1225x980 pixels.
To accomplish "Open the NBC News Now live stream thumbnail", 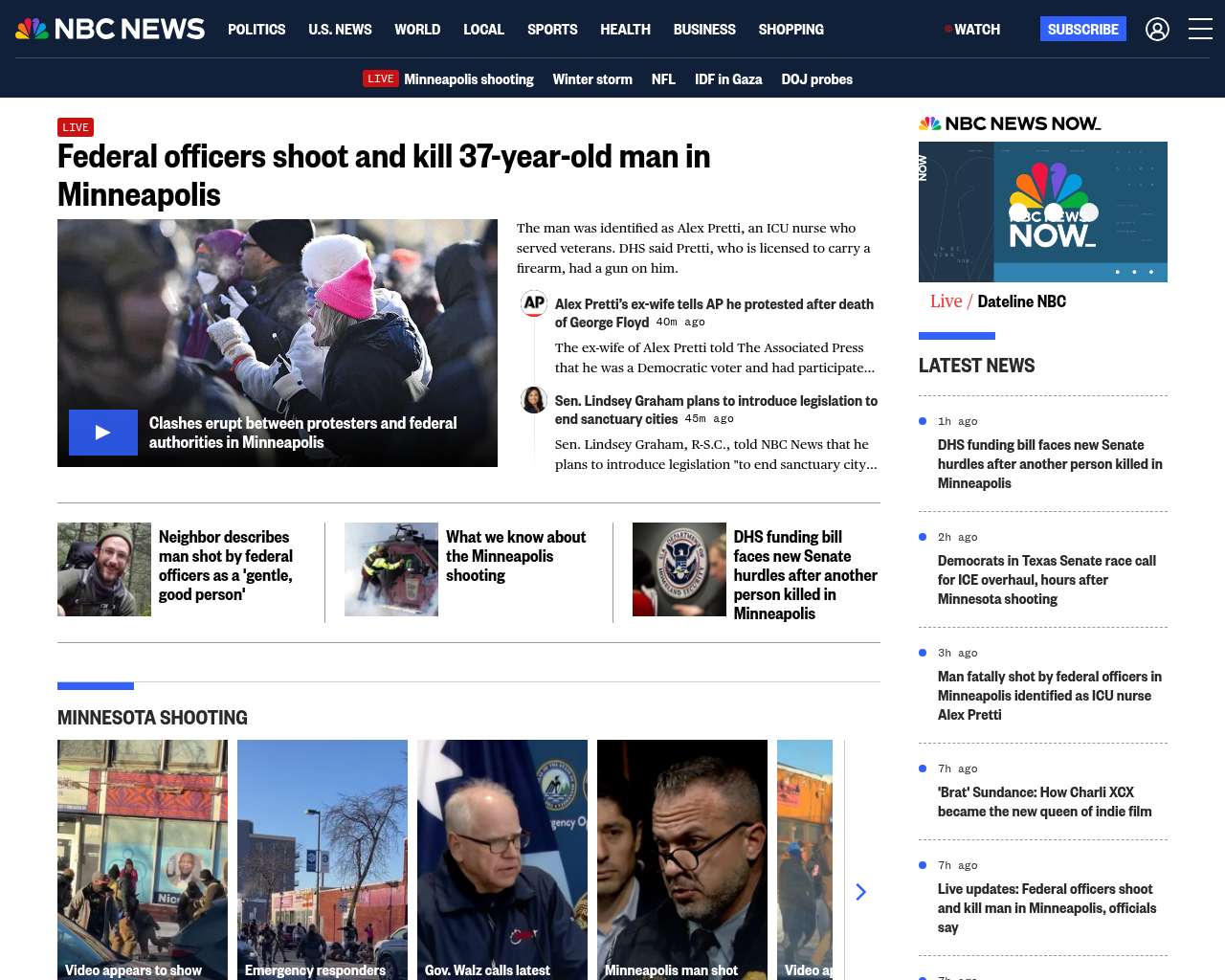I will (1042, 212).
